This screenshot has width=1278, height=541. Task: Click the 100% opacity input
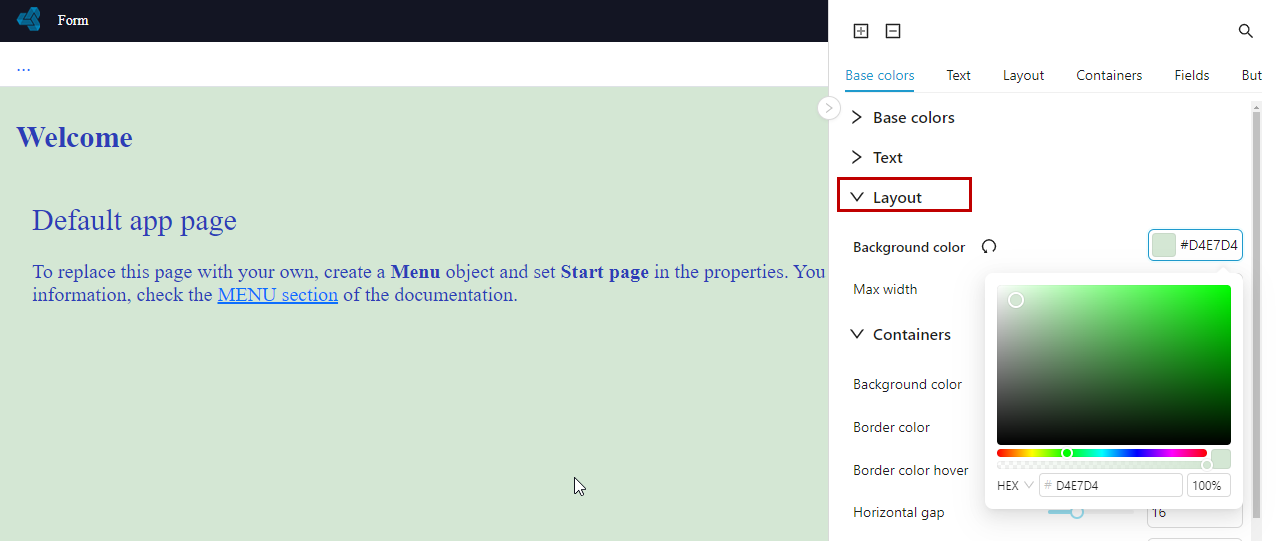point(1208,485)
